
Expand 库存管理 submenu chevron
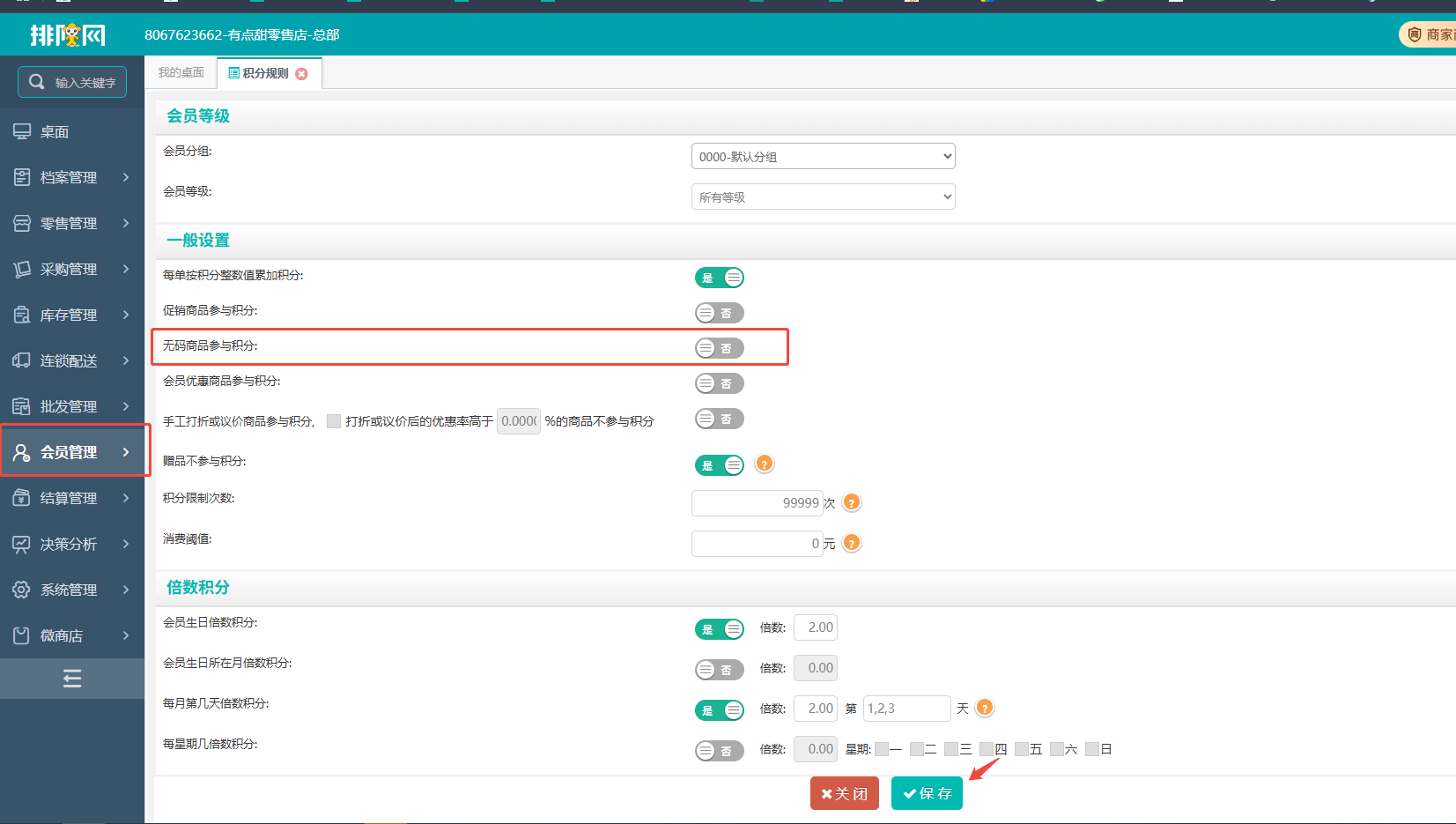click(126, 315)
